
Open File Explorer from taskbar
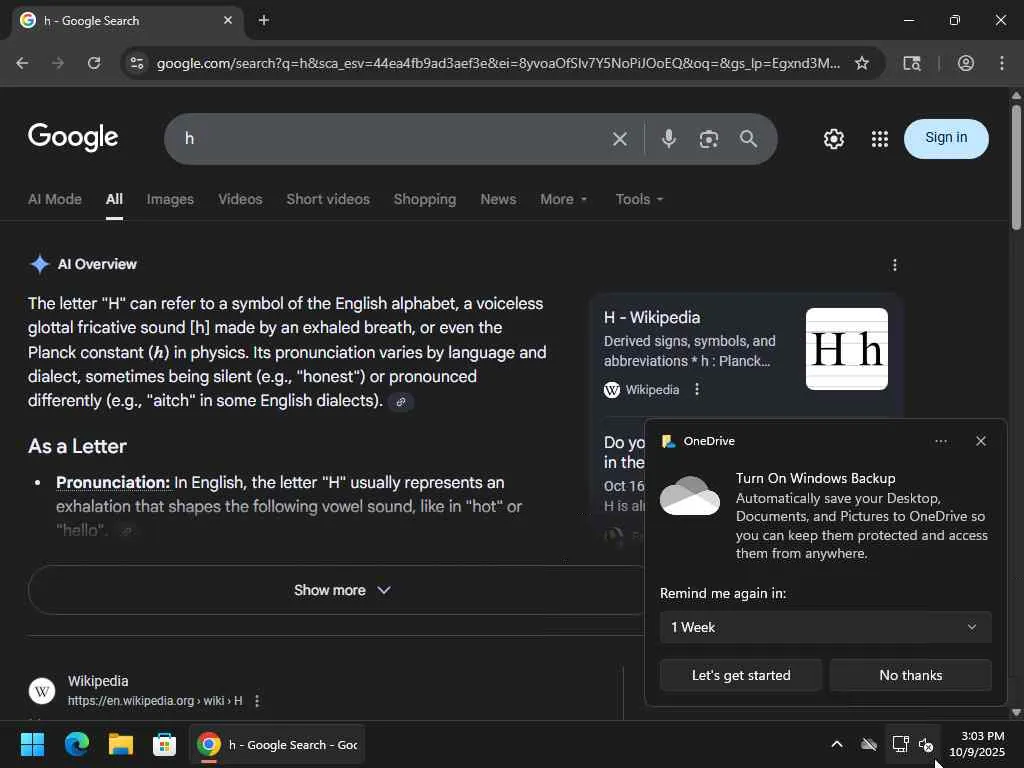tap(121, 744)
